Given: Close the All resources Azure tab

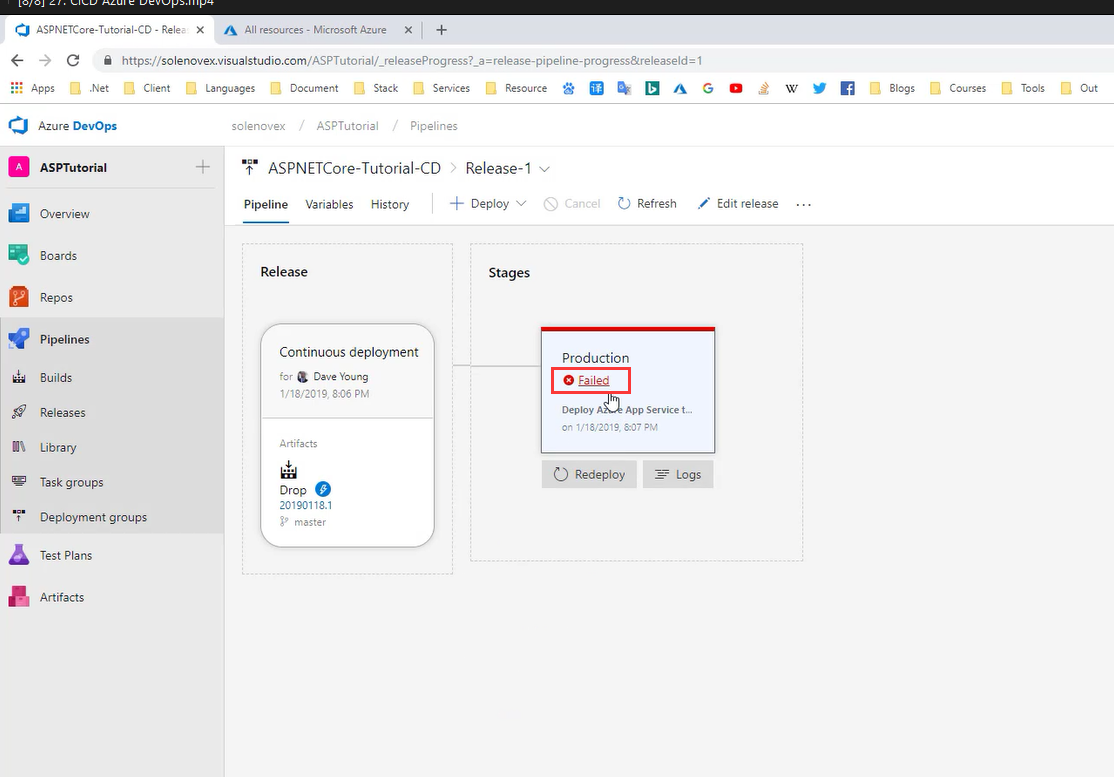Looking at the screenshot, I should (x=408, y=30).
